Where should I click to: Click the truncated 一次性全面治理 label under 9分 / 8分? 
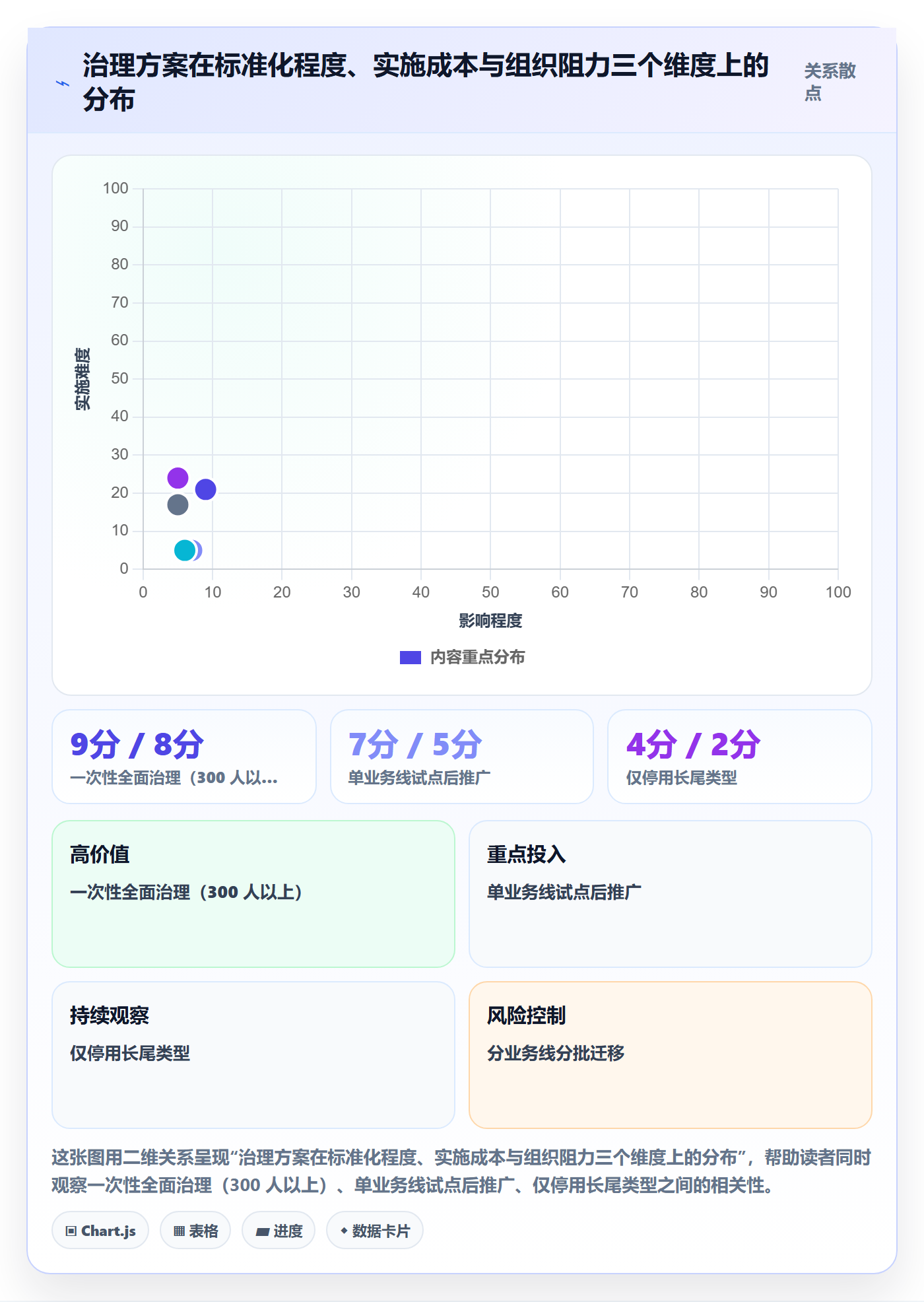tap(174, 778)
